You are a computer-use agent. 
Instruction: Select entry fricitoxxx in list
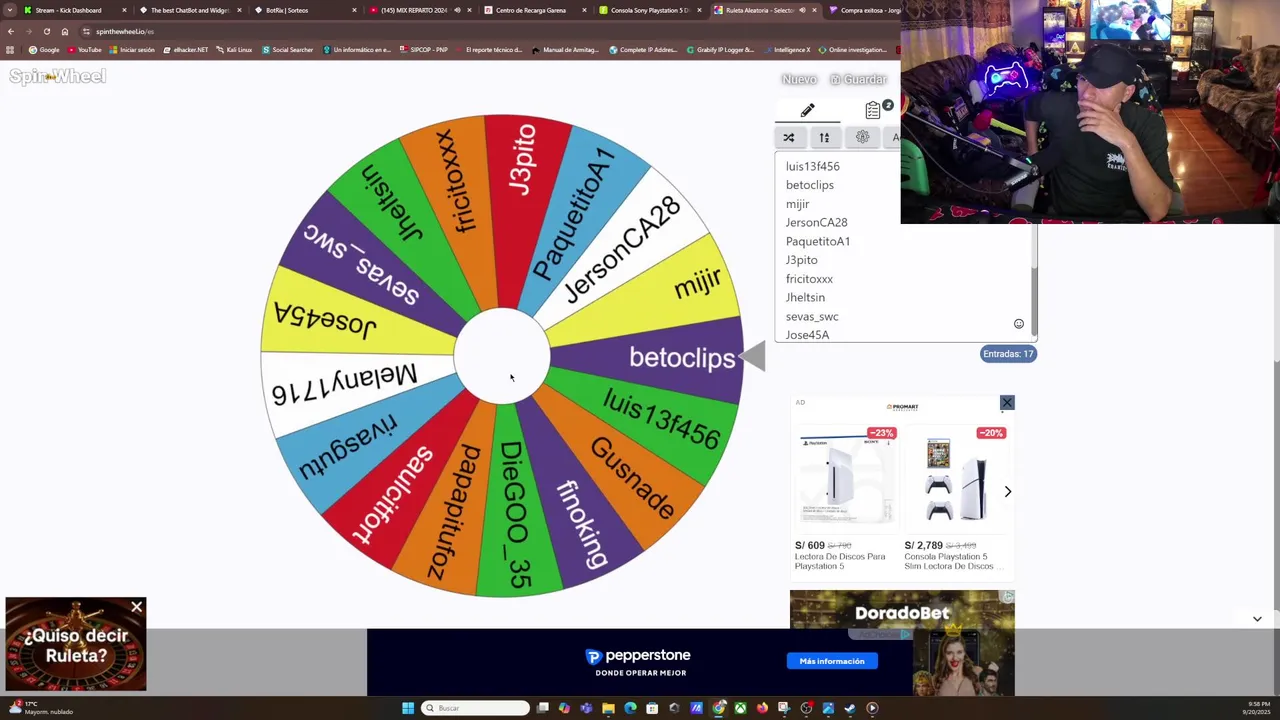809,279
